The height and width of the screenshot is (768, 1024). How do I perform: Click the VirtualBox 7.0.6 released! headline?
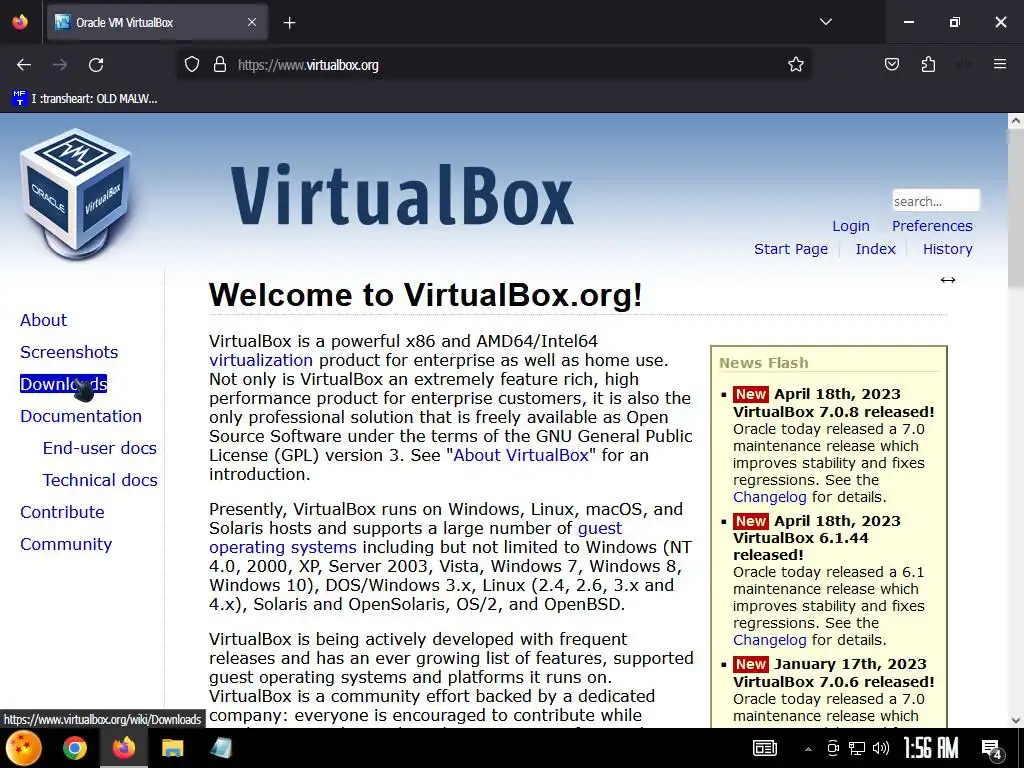(x=833, y=682)
